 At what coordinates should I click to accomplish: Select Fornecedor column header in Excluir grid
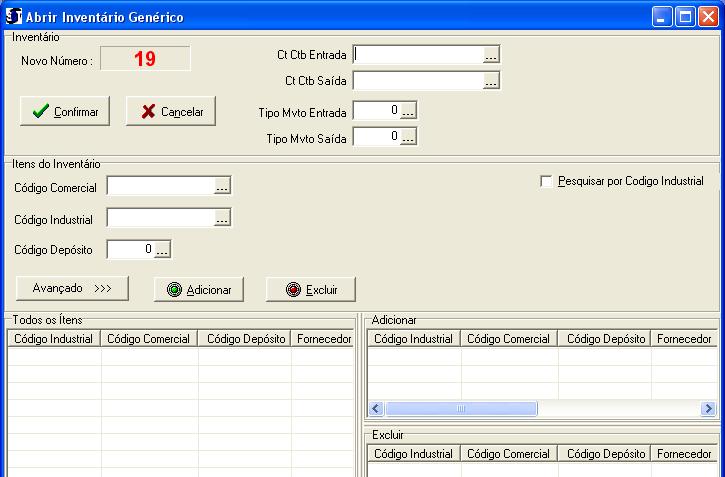(x=684, y=454)
